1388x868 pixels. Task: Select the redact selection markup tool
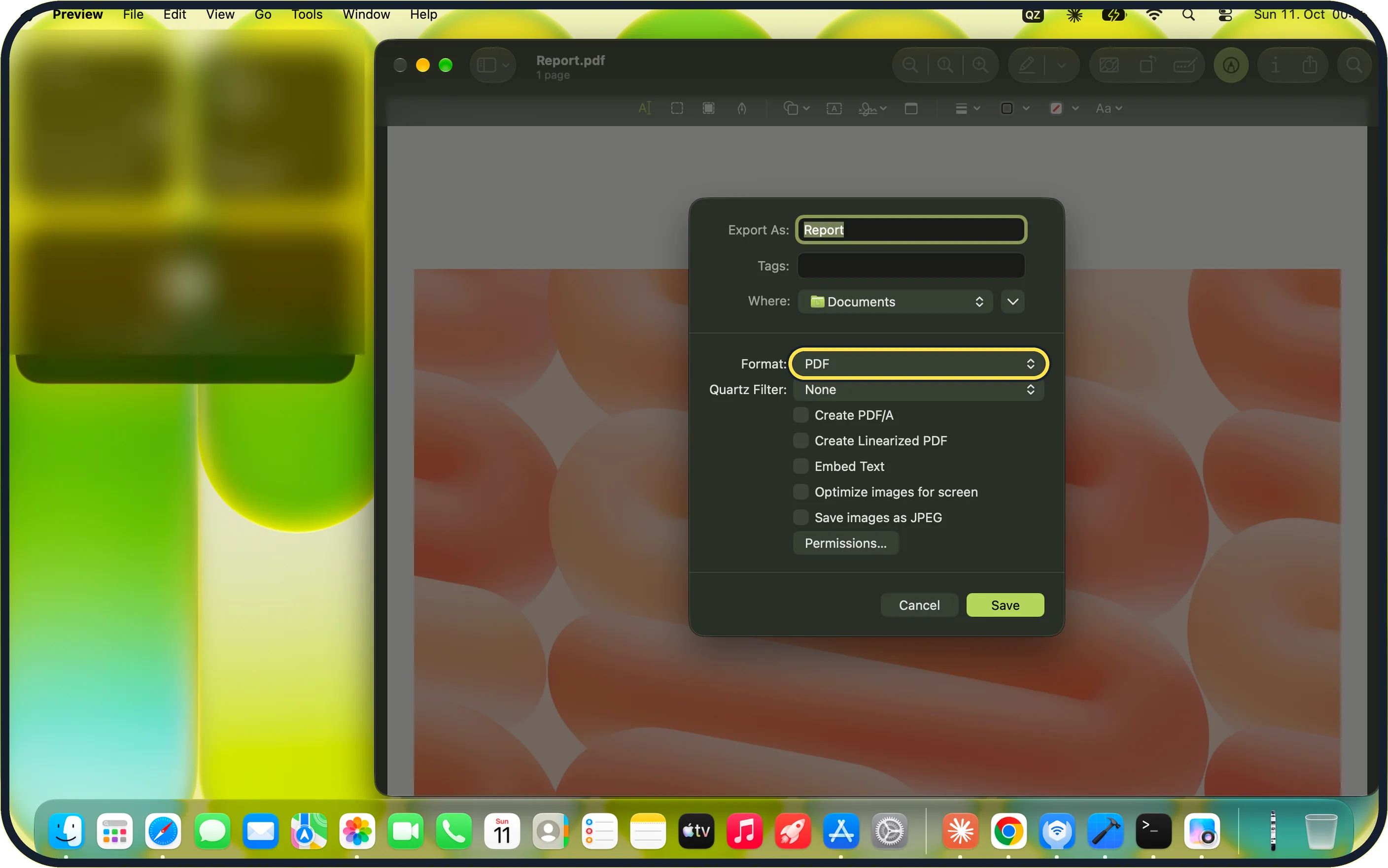(709, 108)
